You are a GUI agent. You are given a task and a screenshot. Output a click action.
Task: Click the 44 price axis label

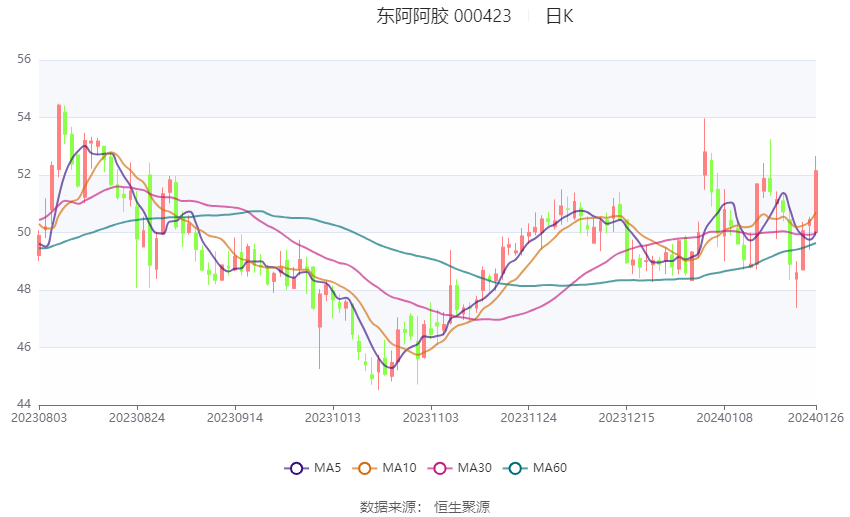(x=24, y=404)
